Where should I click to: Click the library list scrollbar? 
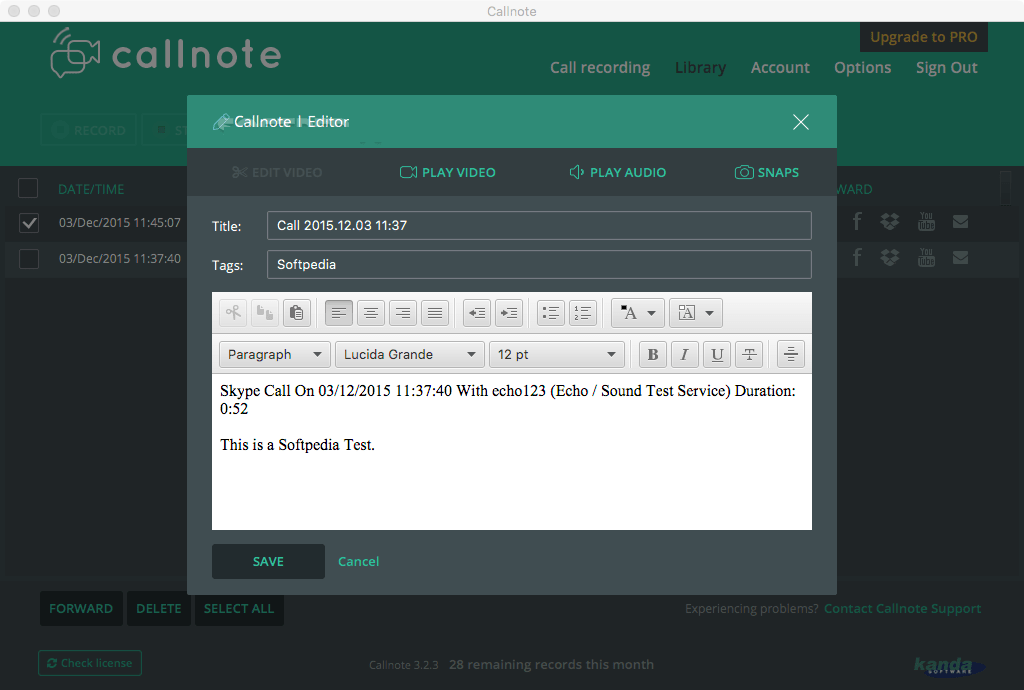(1006, 188)
